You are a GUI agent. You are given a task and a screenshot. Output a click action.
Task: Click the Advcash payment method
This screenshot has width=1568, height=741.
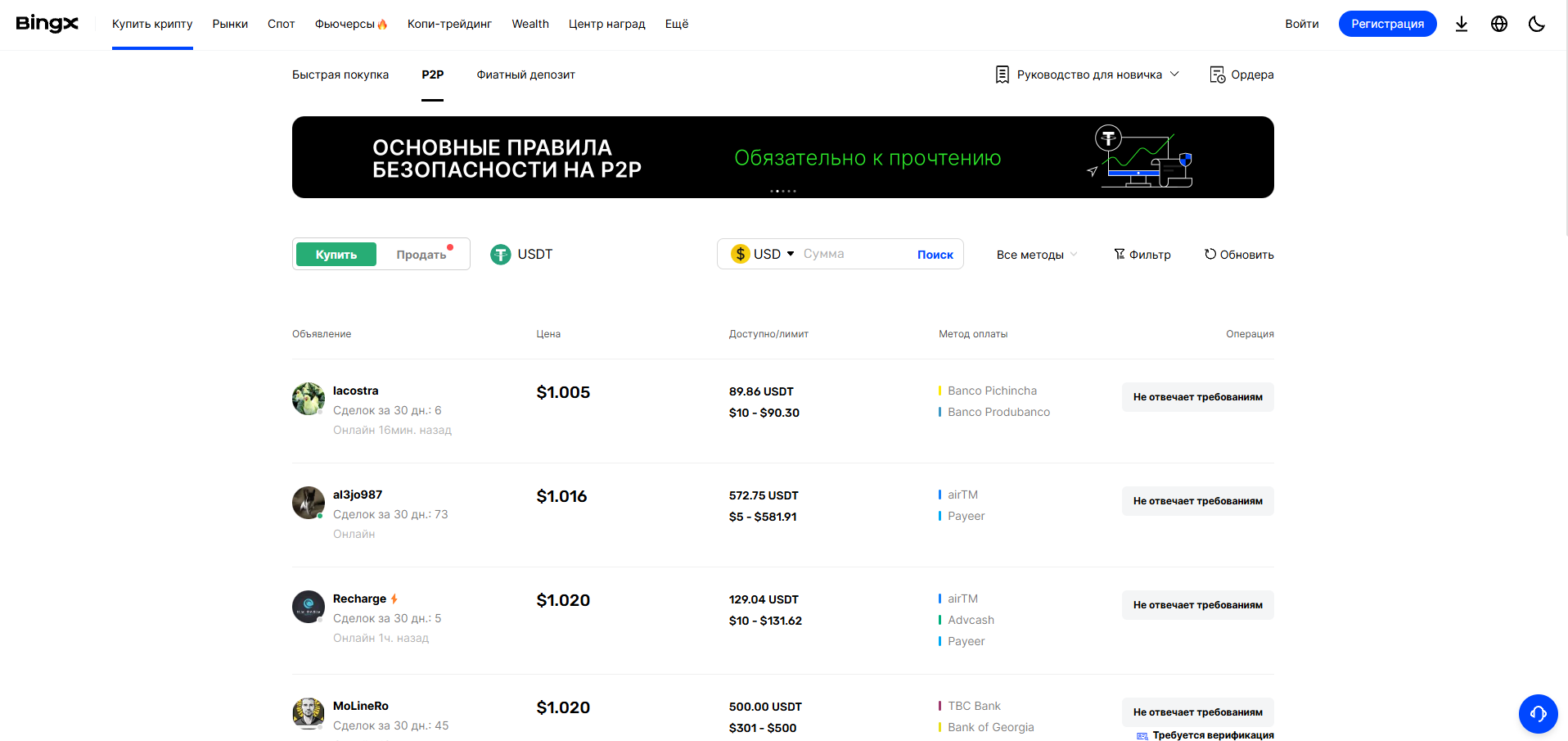pos(971,620)
